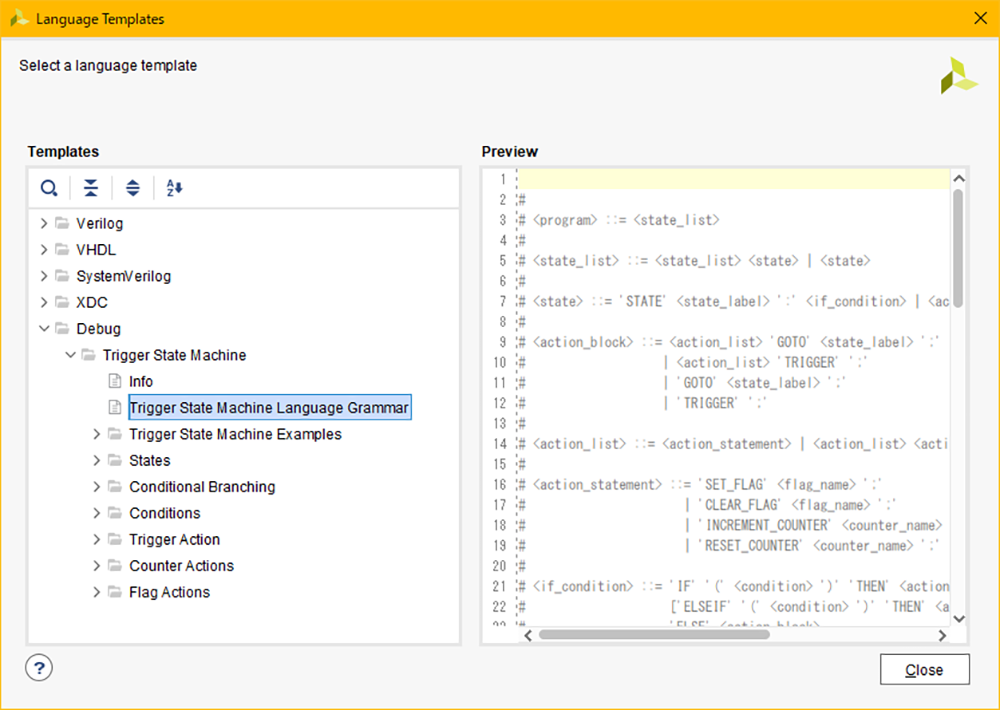The image size is (1000, 710).
Task: Expand the Flag Actions node
Action: click(x=96, y=592)
